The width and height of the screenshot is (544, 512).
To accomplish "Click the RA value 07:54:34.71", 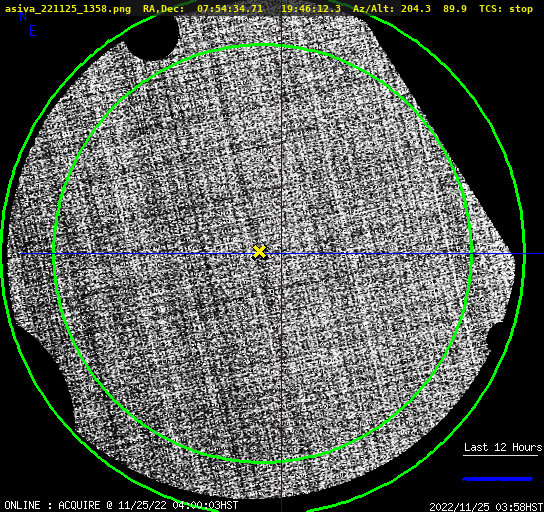I will click(230, 9).
